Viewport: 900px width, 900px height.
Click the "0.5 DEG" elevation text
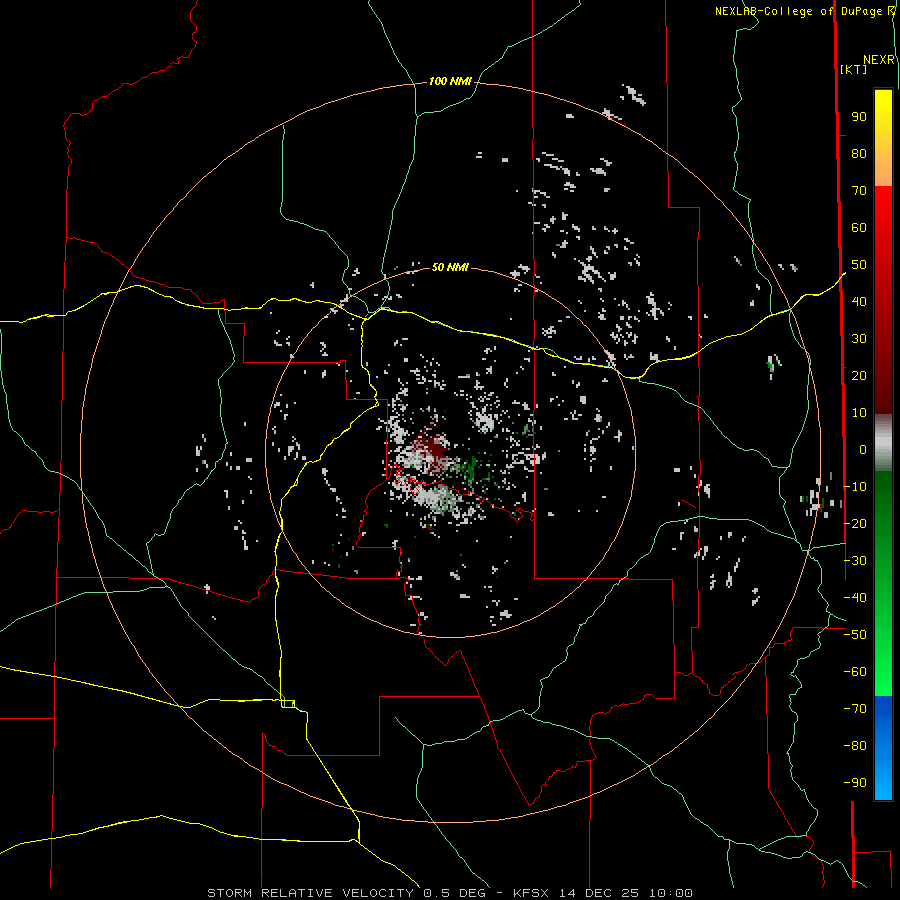tap(455, 893)
